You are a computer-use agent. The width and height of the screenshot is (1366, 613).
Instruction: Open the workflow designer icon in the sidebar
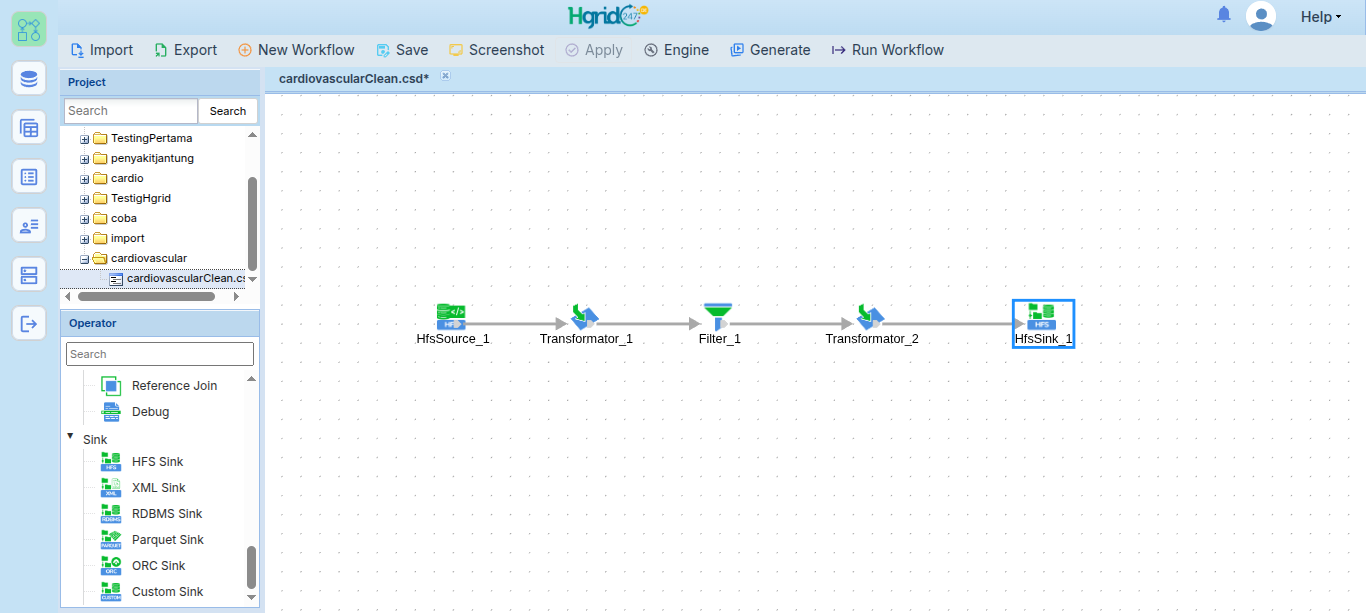(x=29, y=29)
